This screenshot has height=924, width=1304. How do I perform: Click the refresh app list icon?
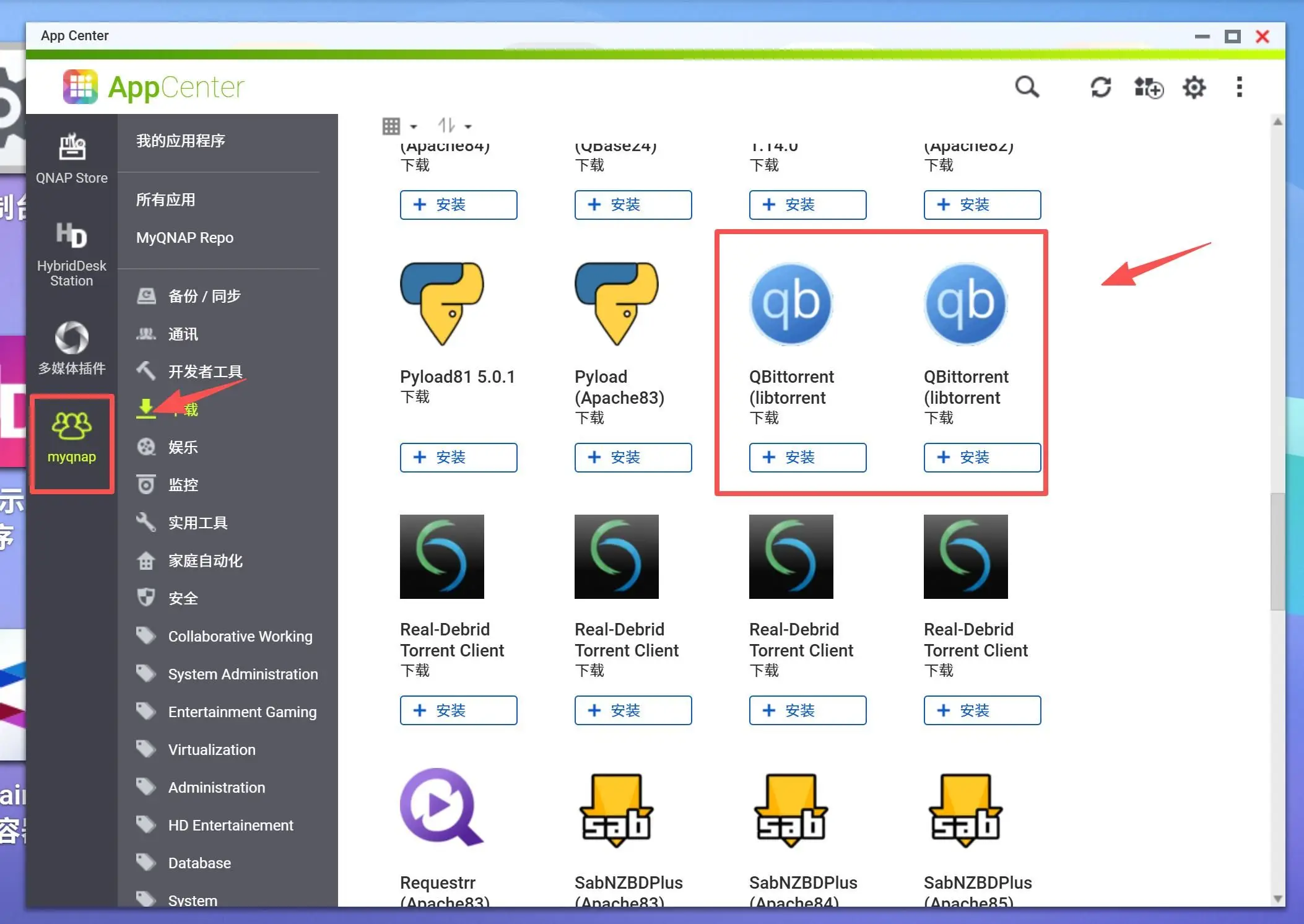[x=1100, y=87]
